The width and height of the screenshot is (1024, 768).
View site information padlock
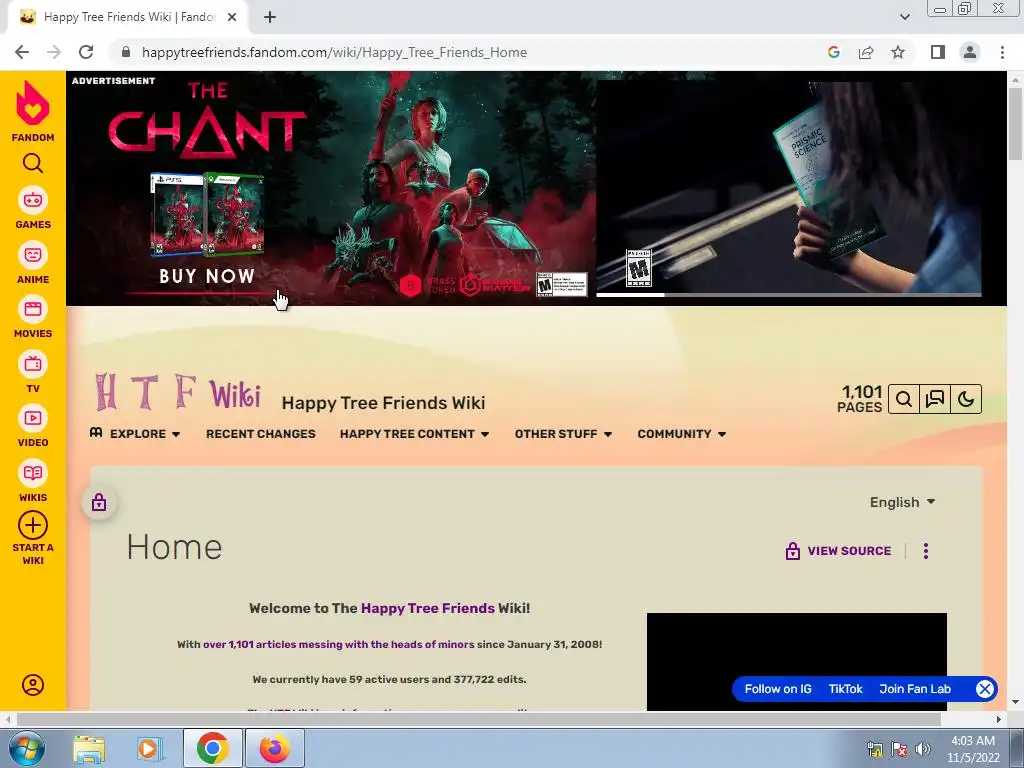pos(126,52)
